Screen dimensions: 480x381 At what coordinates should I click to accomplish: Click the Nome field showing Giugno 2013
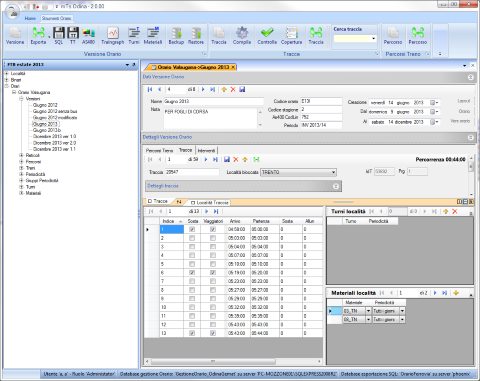point(213,101)
